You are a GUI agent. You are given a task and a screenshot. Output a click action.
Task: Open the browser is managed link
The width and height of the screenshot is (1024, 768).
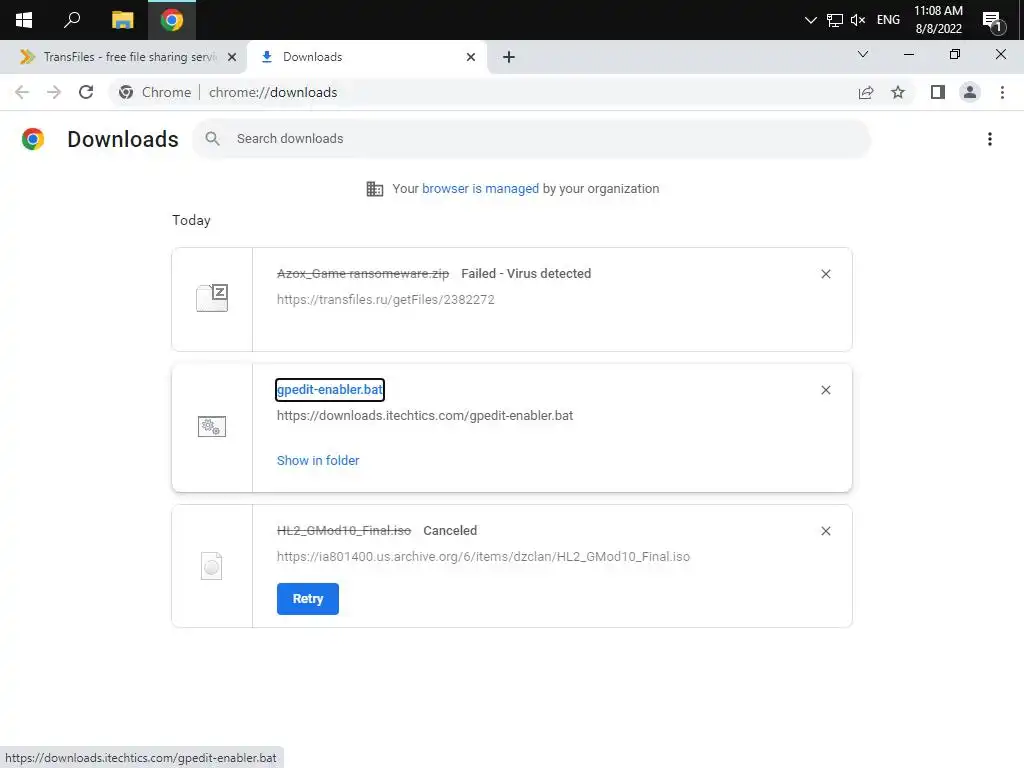tap(480, 189)
